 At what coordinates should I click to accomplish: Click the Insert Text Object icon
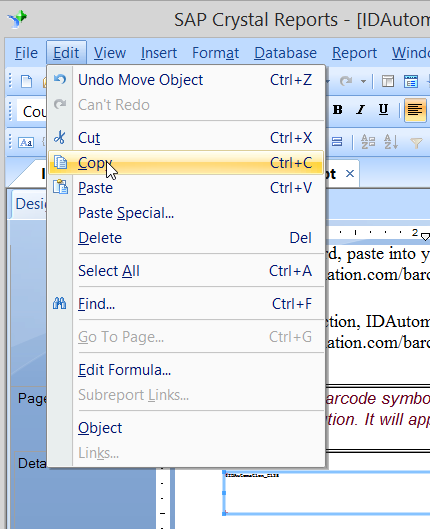coord(26,143)
